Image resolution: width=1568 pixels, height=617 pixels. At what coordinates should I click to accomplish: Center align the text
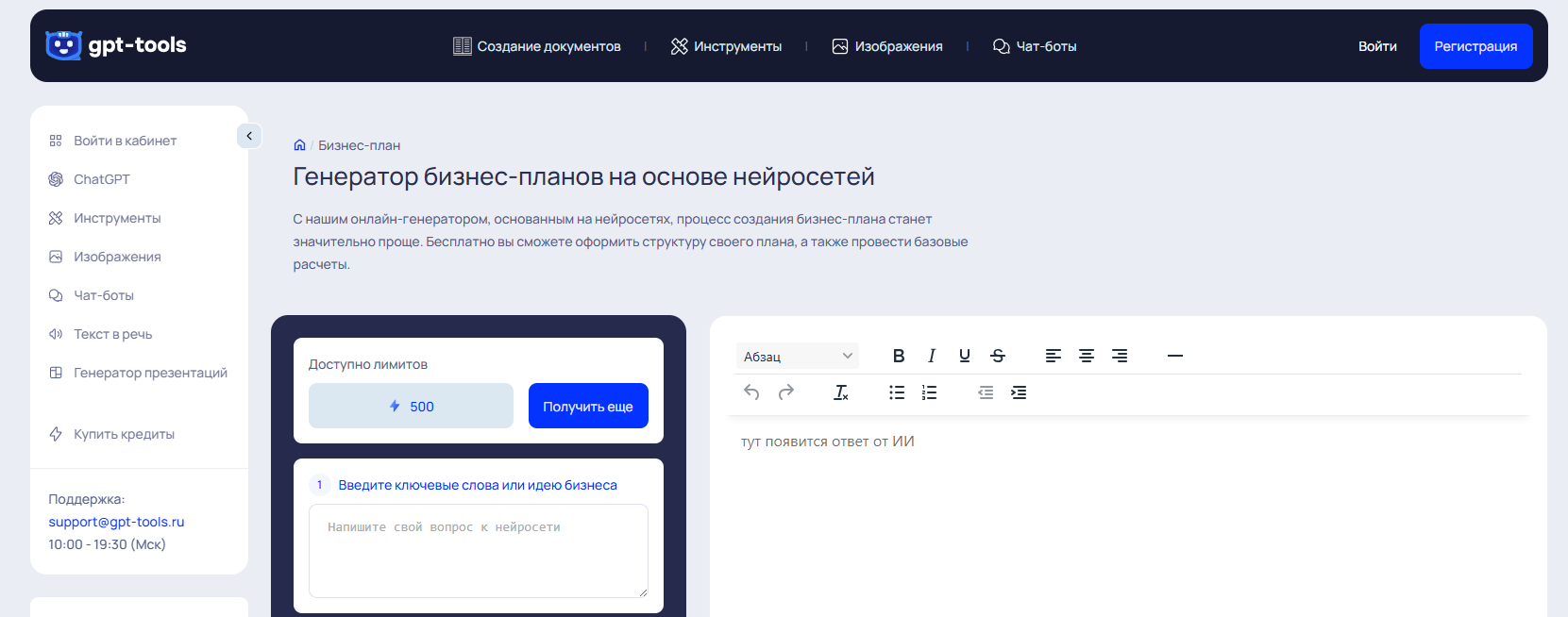coord(1087,356)
